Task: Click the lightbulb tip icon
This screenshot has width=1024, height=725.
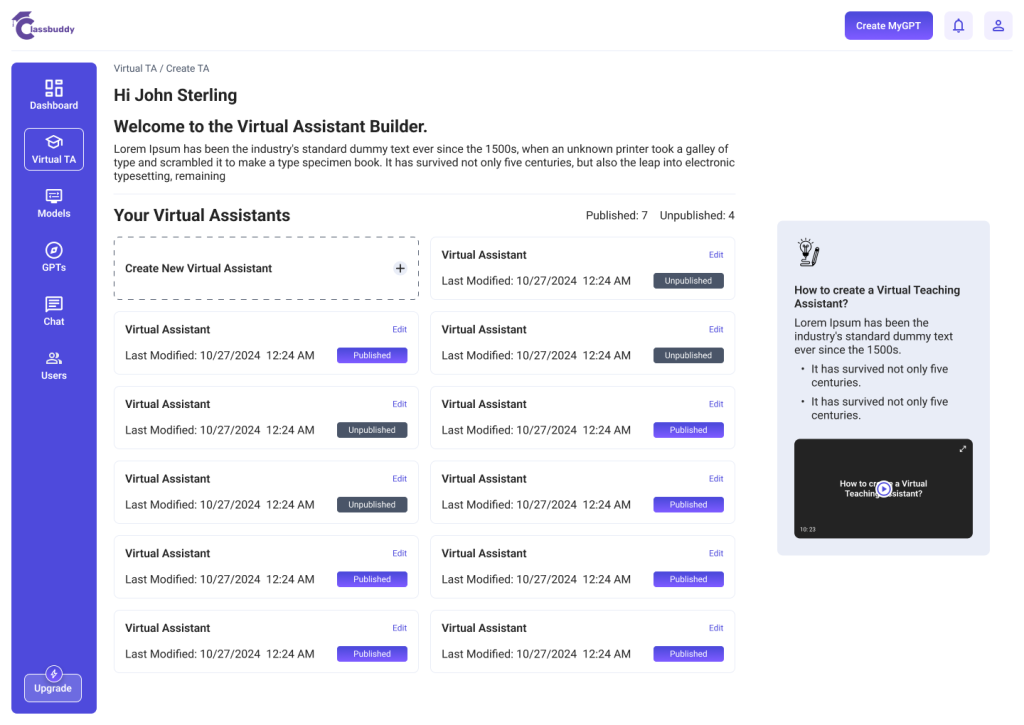Action: (x=808, y=253)
